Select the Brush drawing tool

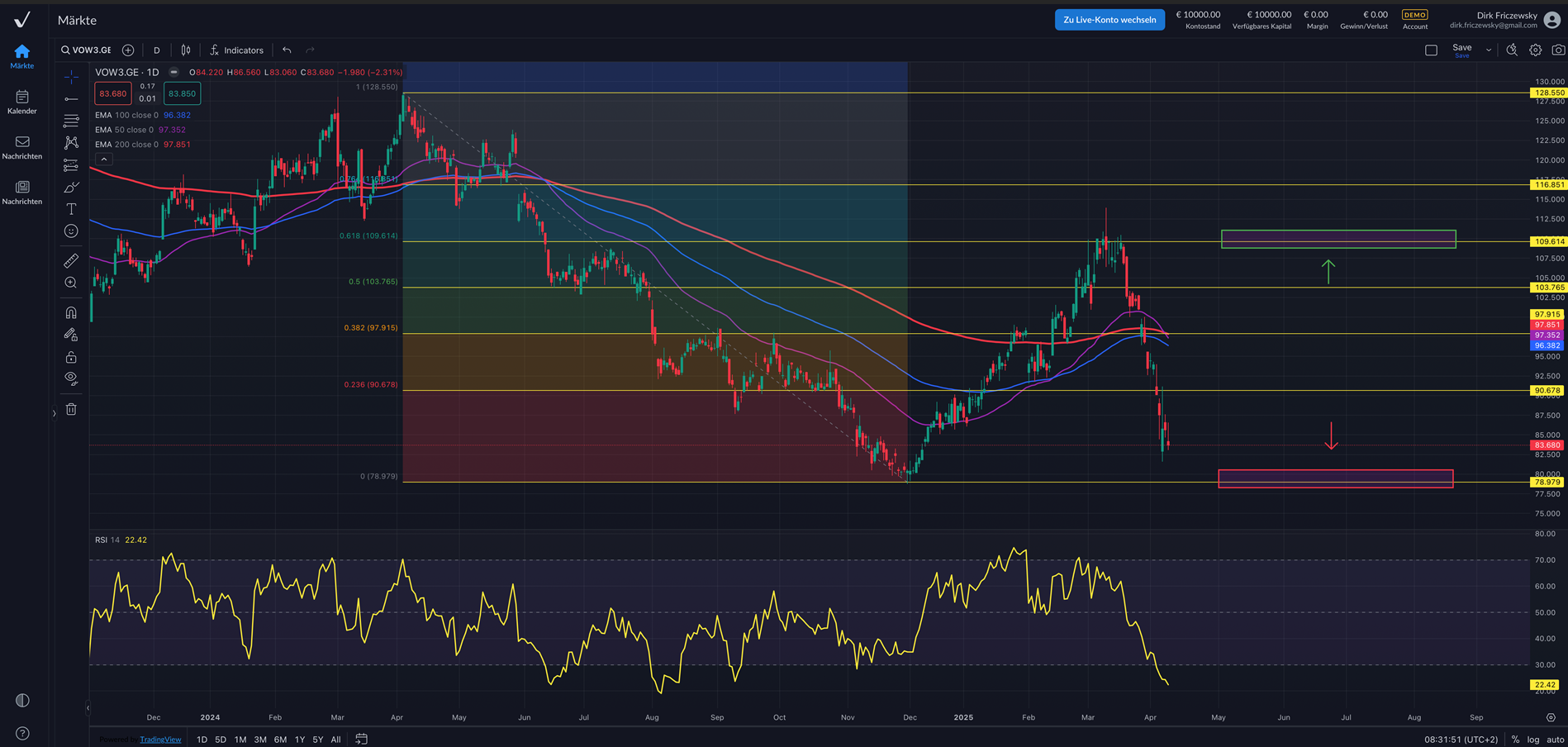pyautogui.click(x=71, y=188)
